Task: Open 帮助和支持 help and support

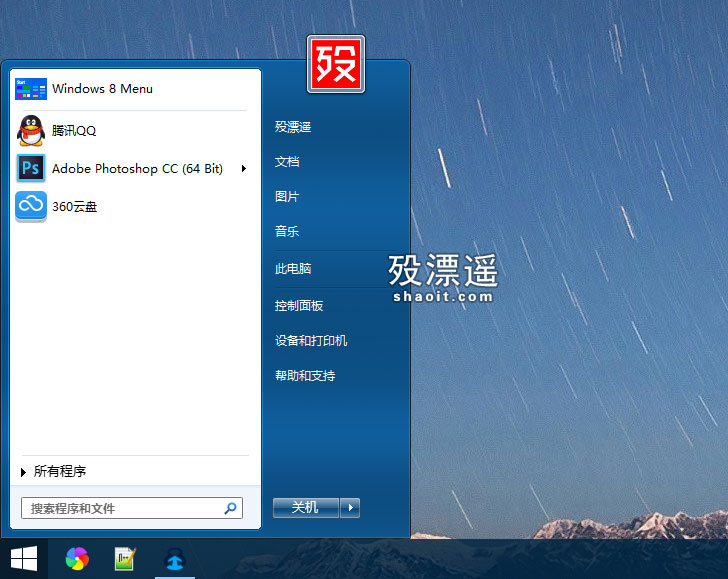Action: [305, 375]
